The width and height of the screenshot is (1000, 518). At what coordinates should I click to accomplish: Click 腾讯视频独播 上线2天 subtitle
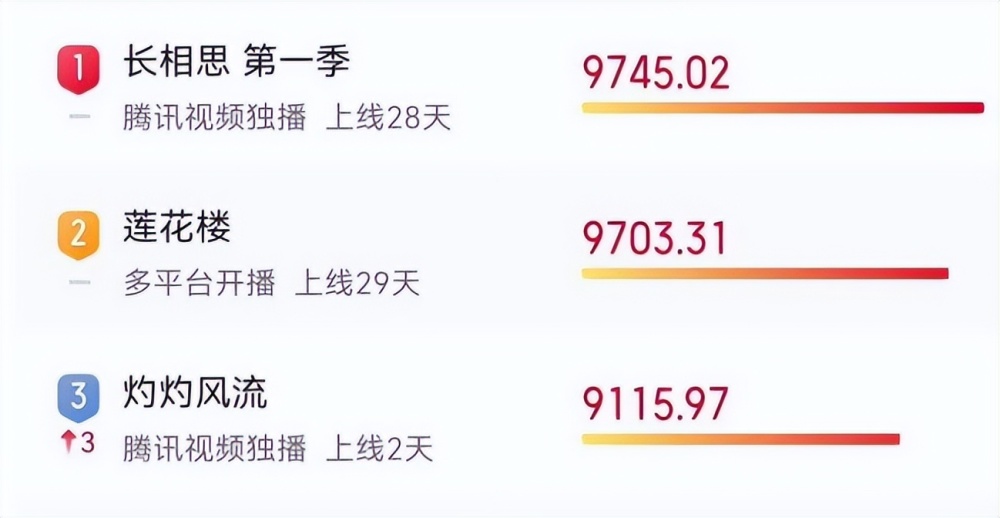278,448
